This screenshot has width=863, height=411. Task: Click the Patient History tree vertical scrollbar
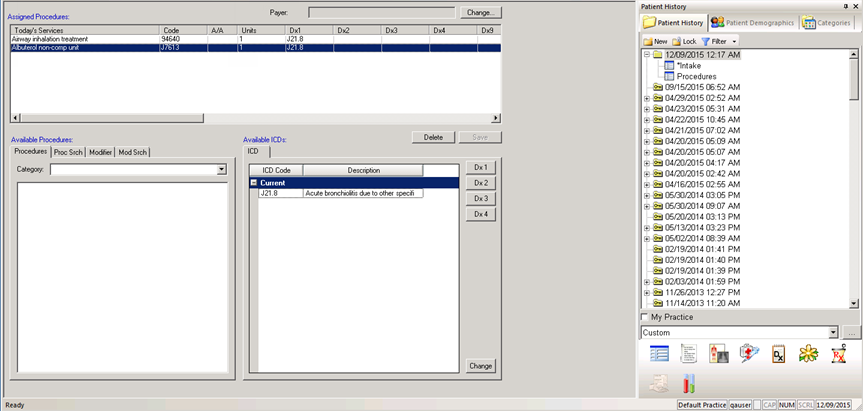click(854, 179)
